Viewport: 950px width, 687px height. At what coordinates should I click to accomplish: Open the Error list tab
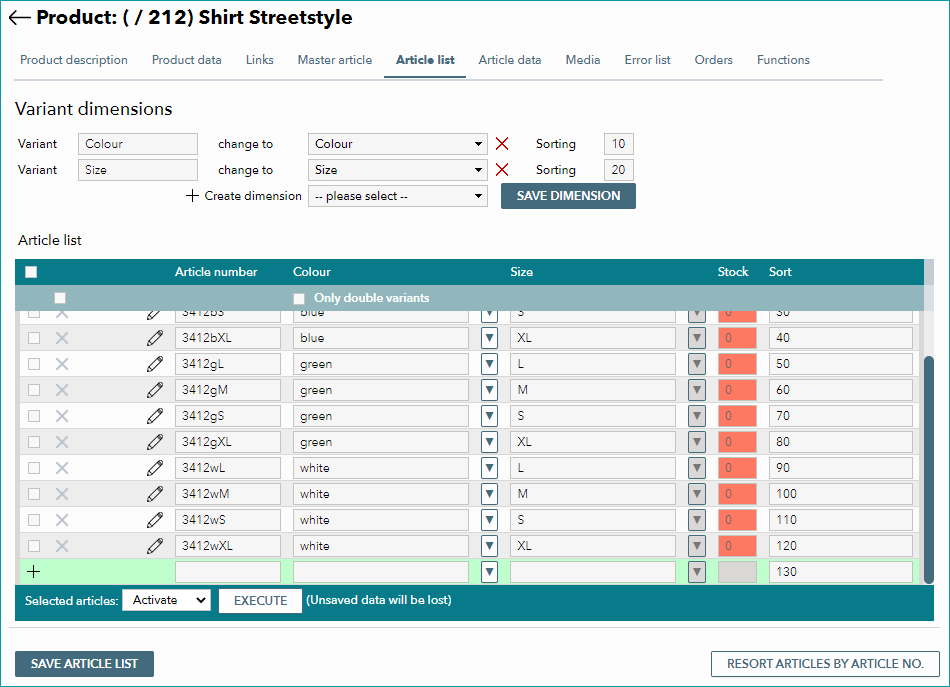(x=647, y=60)
